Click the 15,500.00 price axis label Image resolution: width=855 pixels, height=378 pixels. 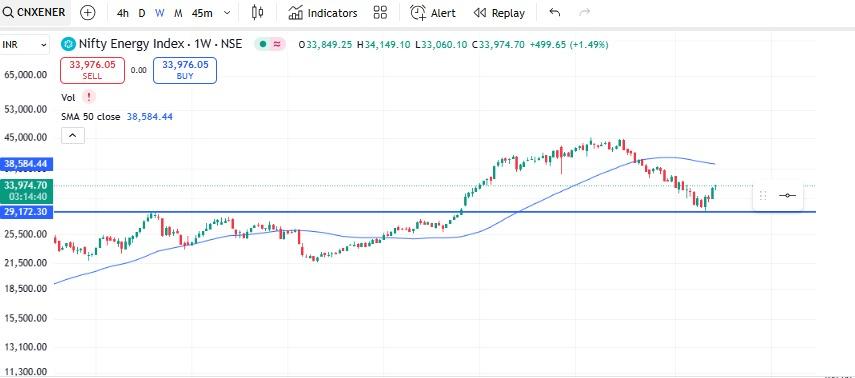pyautogui.click(x=25, y=318)
